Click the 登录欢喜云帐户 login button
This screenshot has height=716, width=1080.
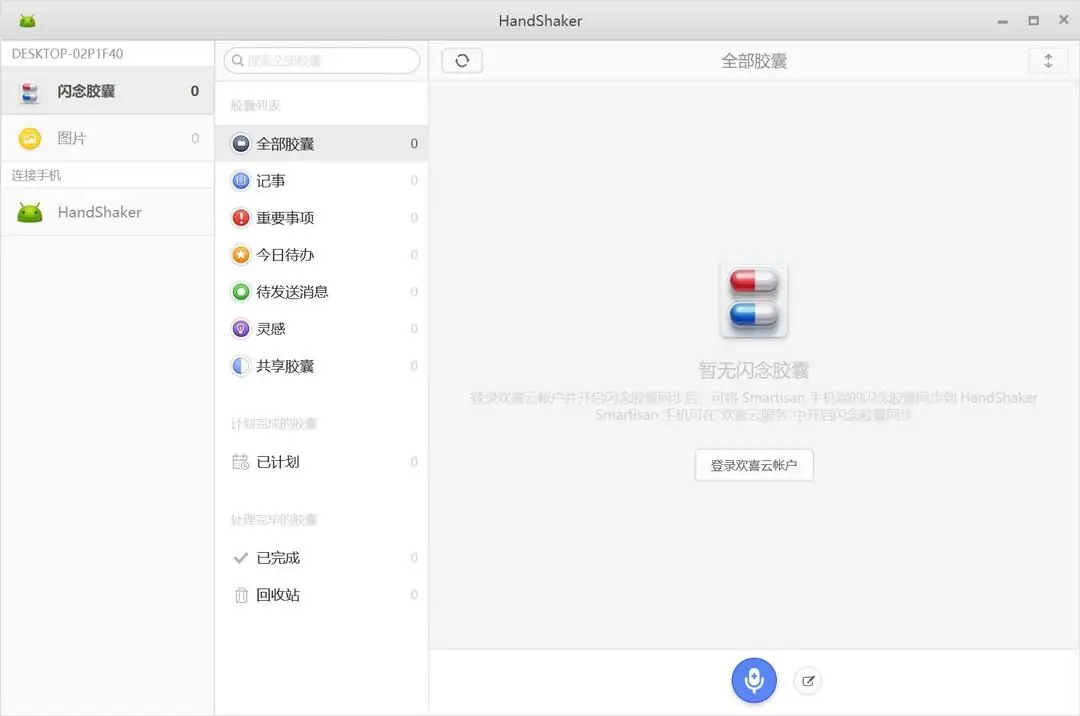(753, 464)
